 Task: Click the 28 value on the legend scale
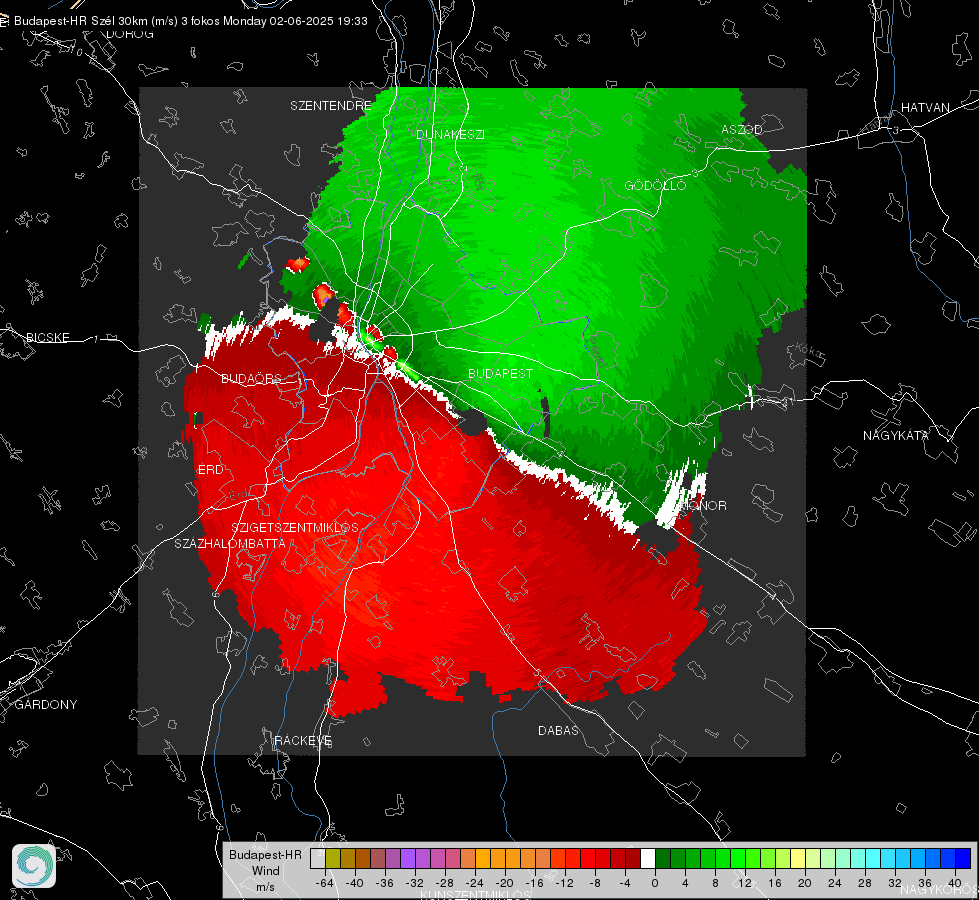pyautogui.click(x=864, y=883)
